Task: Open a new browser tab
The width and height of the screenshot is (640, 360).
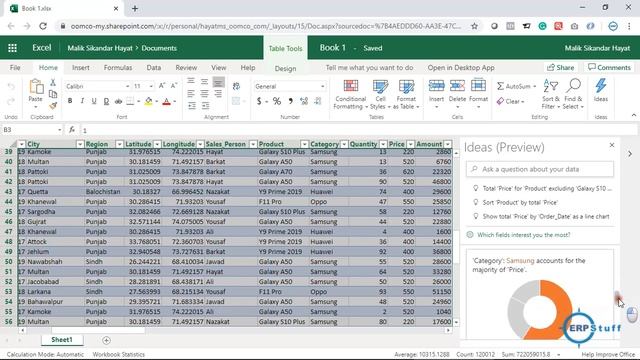Action: coord(135,8)
